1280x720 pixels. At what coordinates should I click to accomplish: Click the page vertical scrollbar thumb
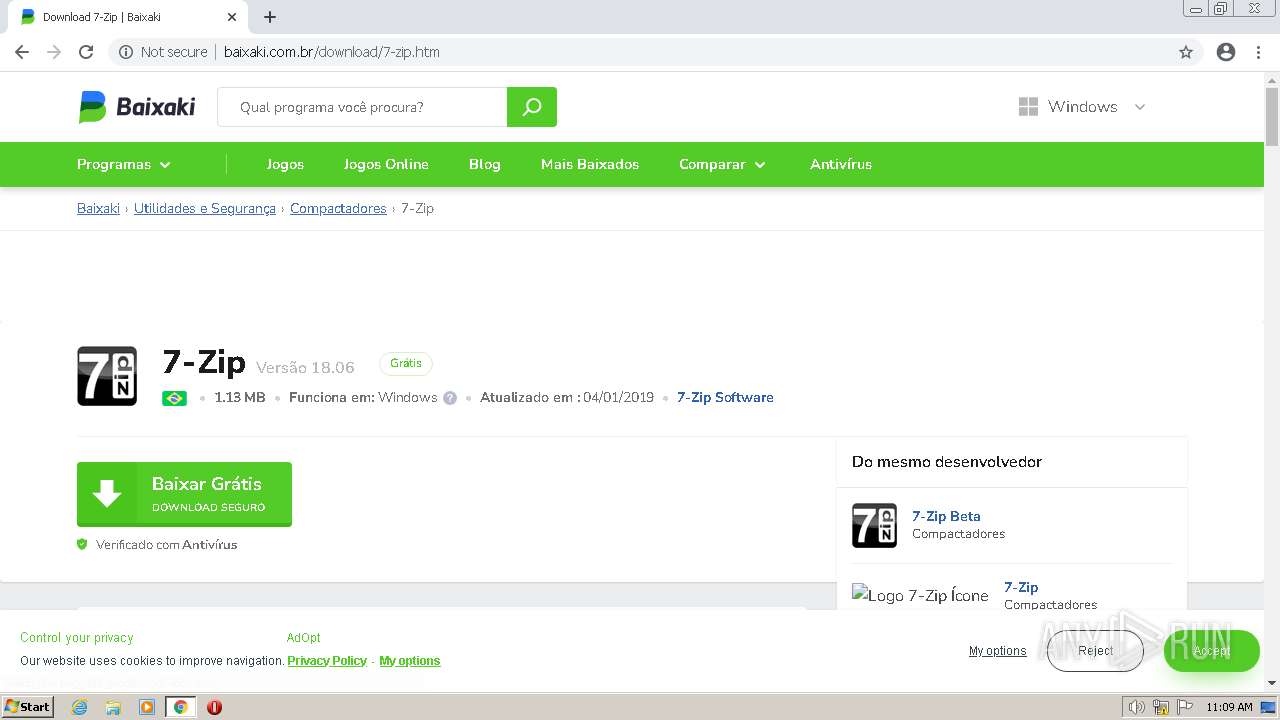click(x=1272, y=116)
